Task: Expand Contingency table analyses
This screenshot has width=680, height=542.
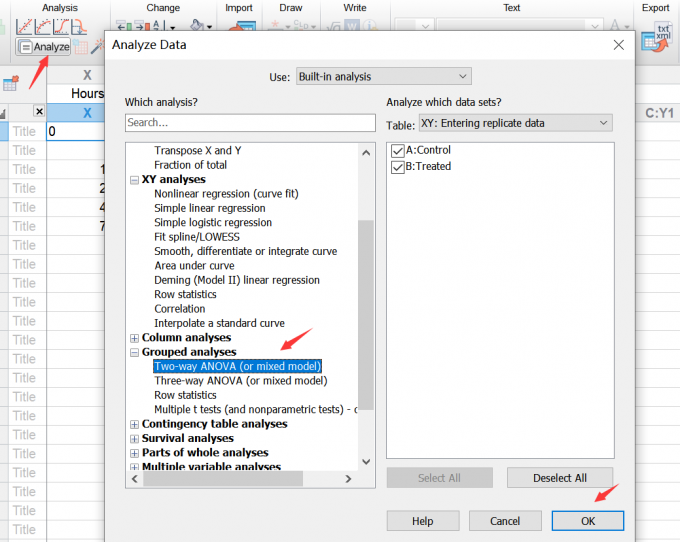Action: click(134, 424)
